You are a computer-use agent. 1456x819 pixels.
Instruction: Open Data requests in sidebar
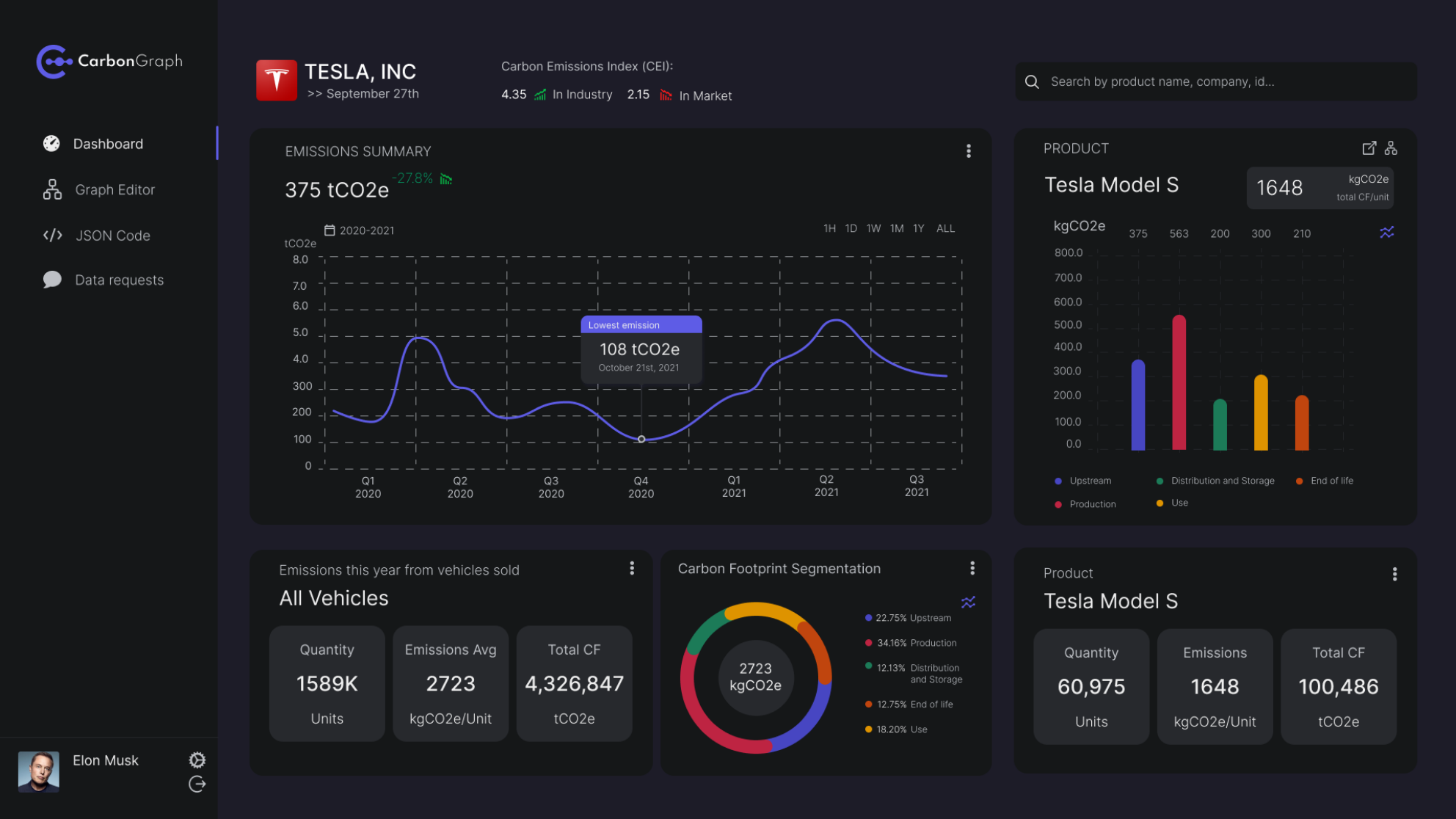pos(119,280)
